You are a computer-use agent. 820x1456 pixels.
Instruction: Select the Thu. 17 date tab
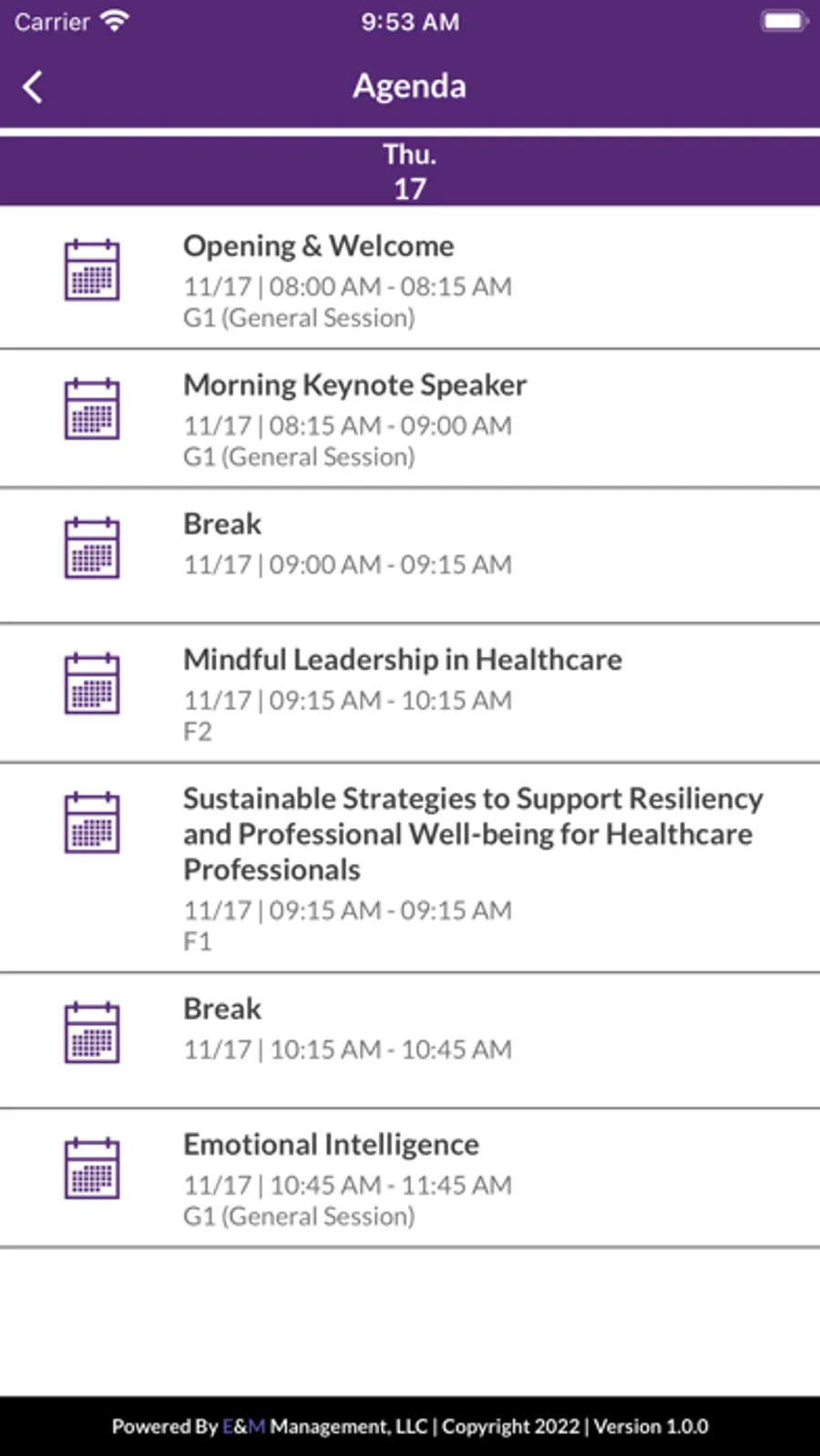410,171
